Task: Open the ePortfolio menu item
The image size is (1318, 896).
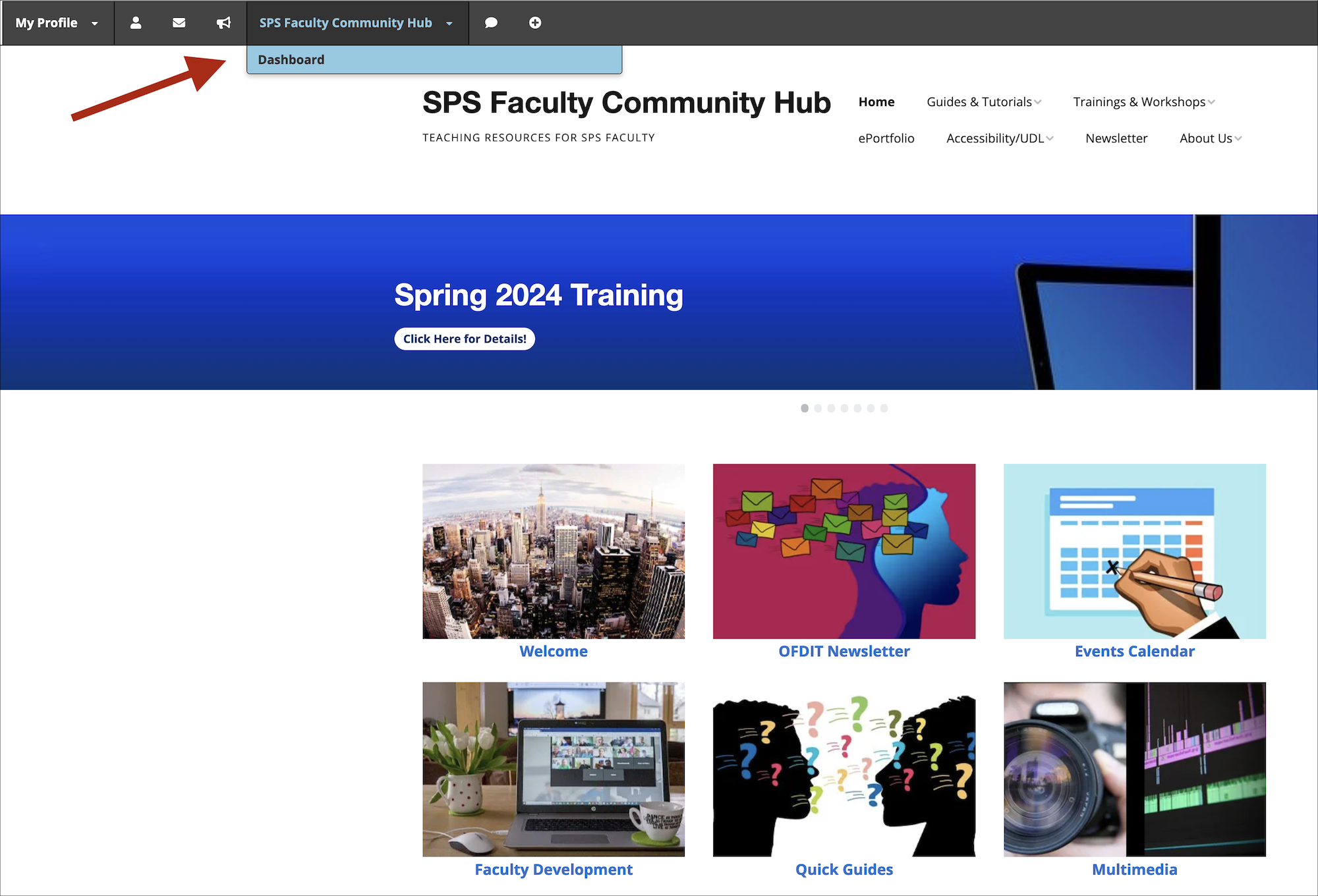Action: point(886,138)
